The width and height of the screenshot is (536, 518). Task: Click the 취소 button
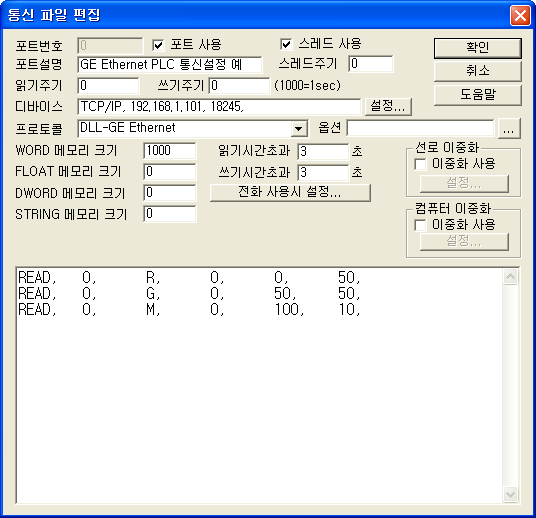pyautogui.click(x=478, y=71)
